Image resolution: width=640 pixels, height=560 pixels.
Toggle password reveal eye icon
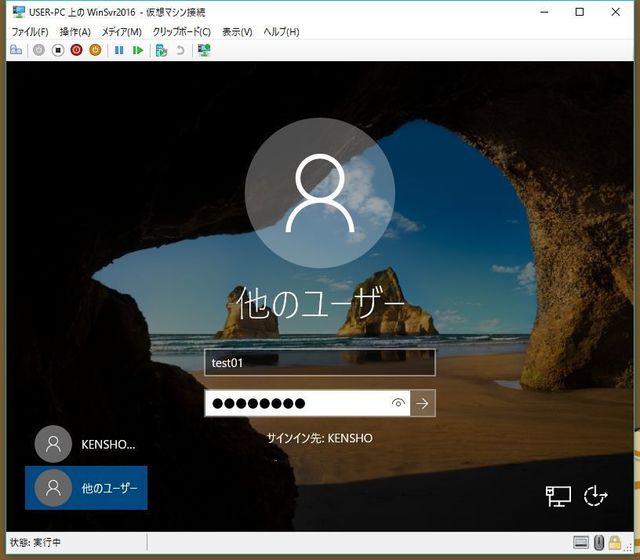coord(398,404)
